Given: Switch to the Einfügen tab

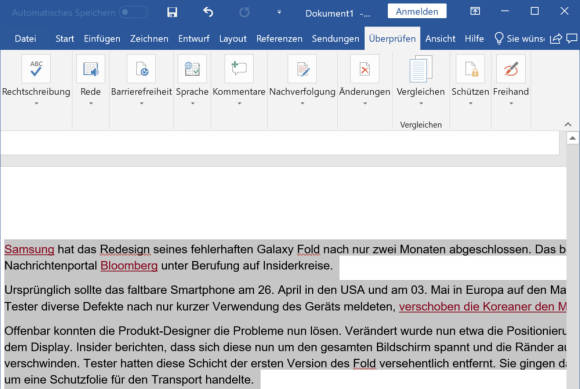Looking at the screenshot, I should 102,38.
